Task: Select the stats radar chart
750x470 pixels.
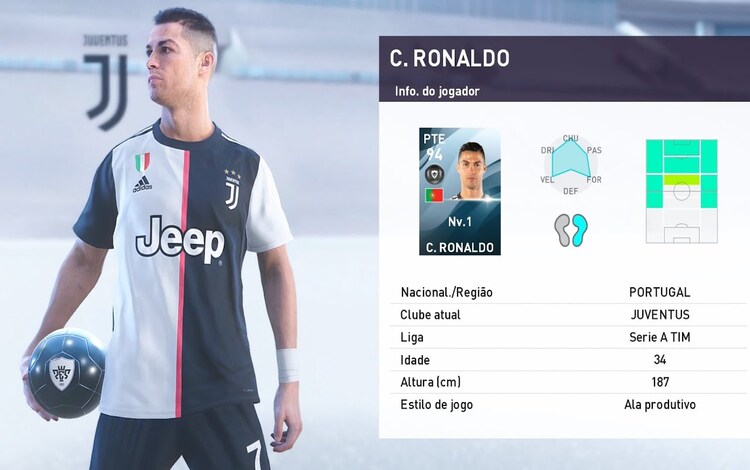Action: point(571,164)
